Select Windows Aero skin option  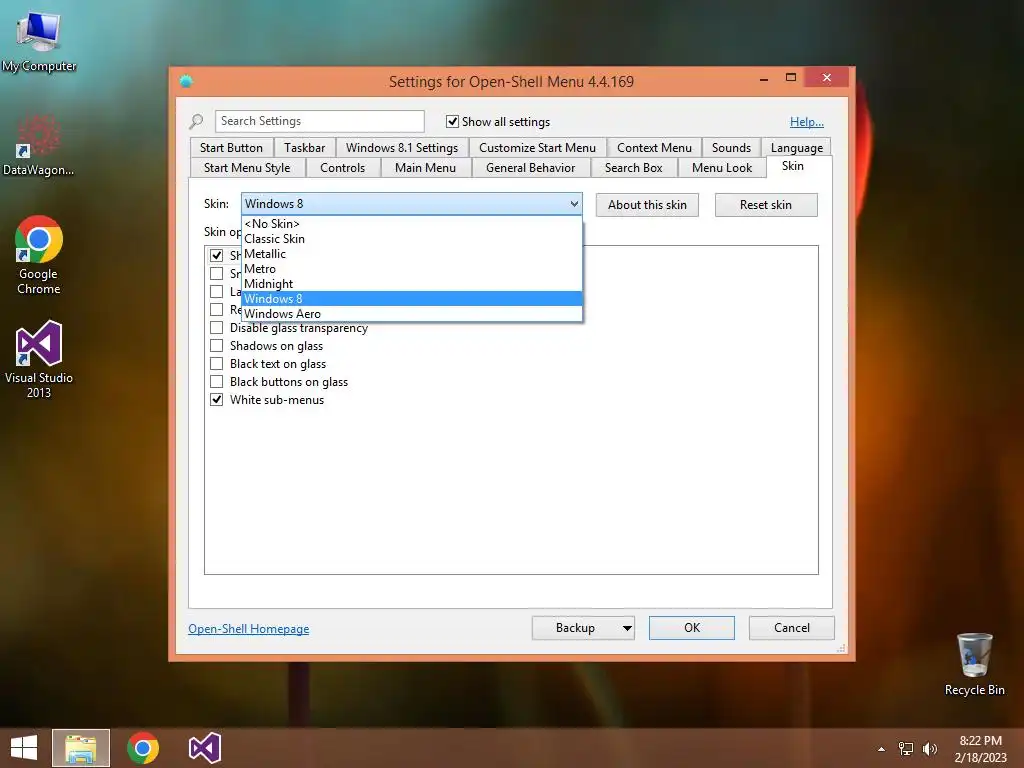coord(411,313)
